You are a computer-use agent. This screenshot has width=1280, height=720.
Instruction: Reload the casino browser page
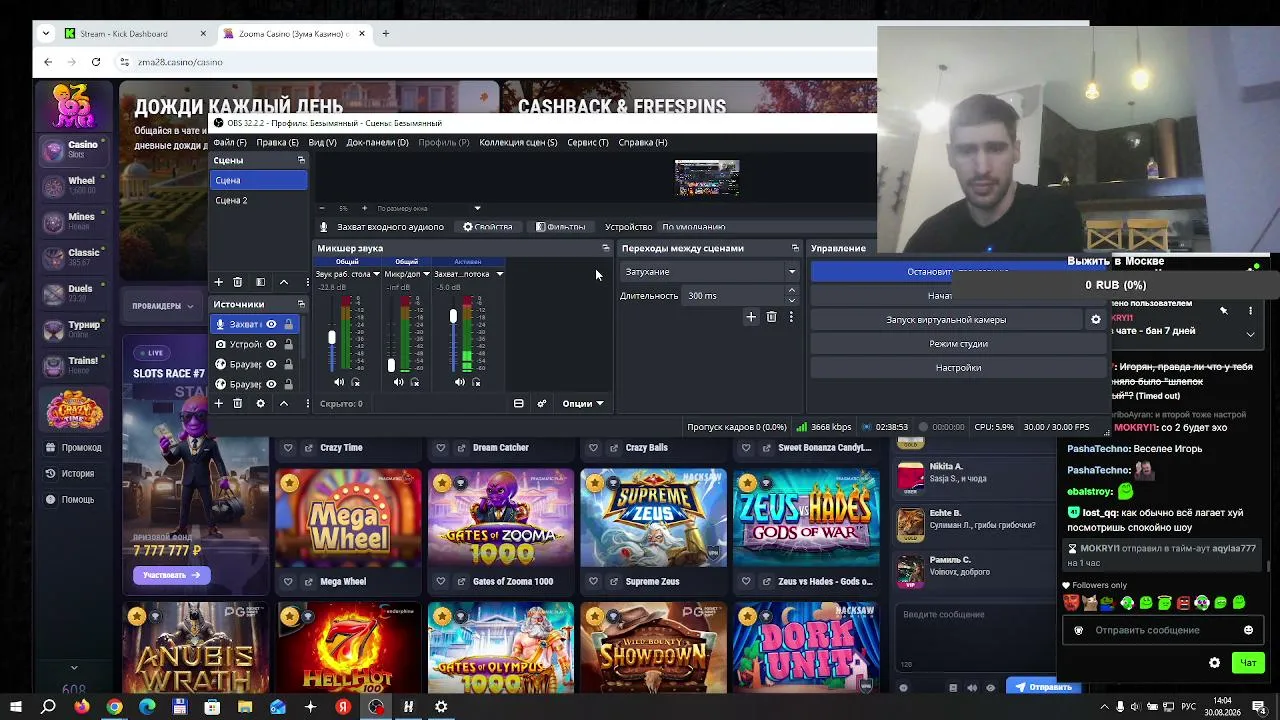pos(96,62)
